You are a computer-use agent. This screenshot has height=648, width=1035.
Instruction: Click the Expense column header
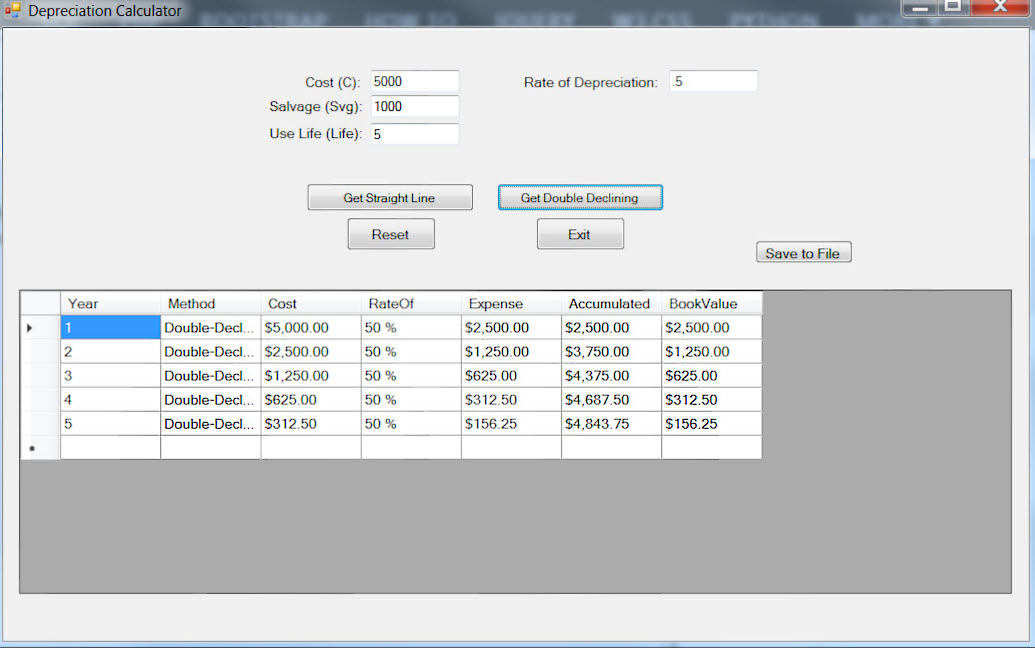tap(510, 303)
